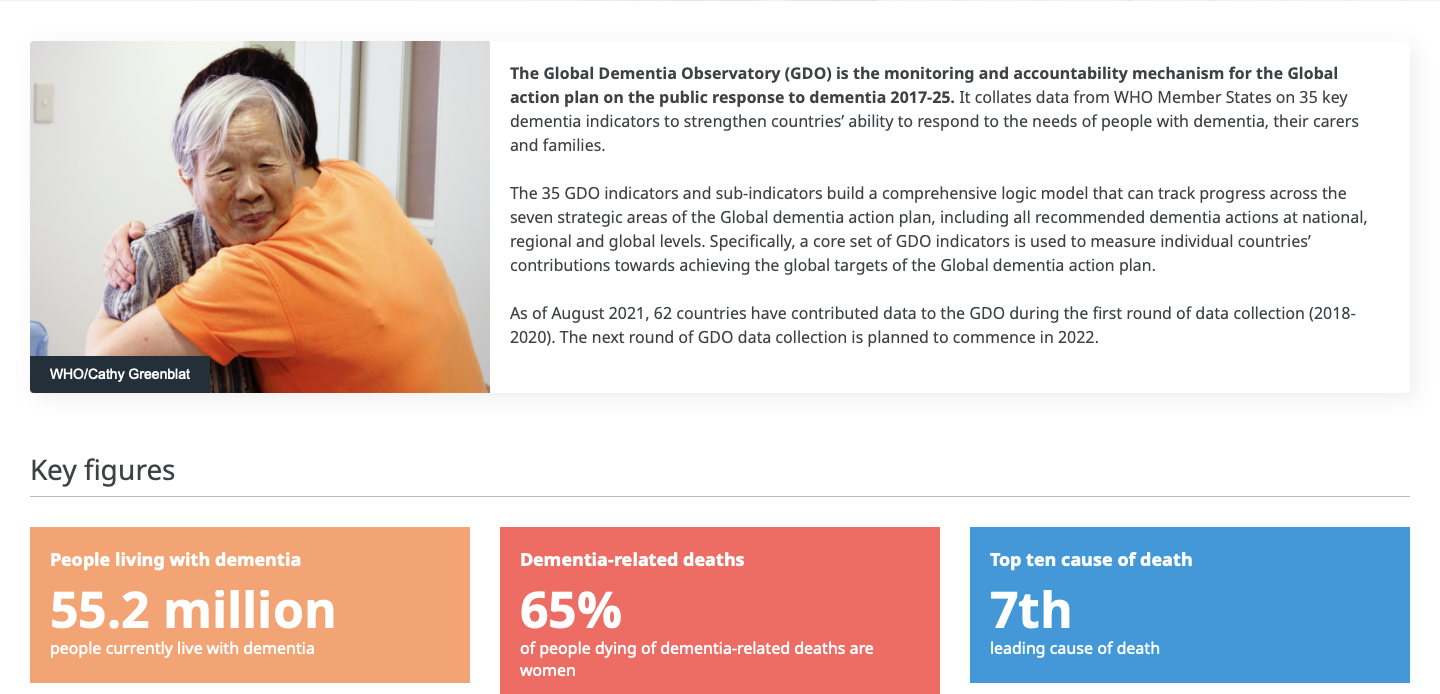Click "people currently live with dementia" caption
This screenshot has height=694, width=1440.
(x=182, y=648)
